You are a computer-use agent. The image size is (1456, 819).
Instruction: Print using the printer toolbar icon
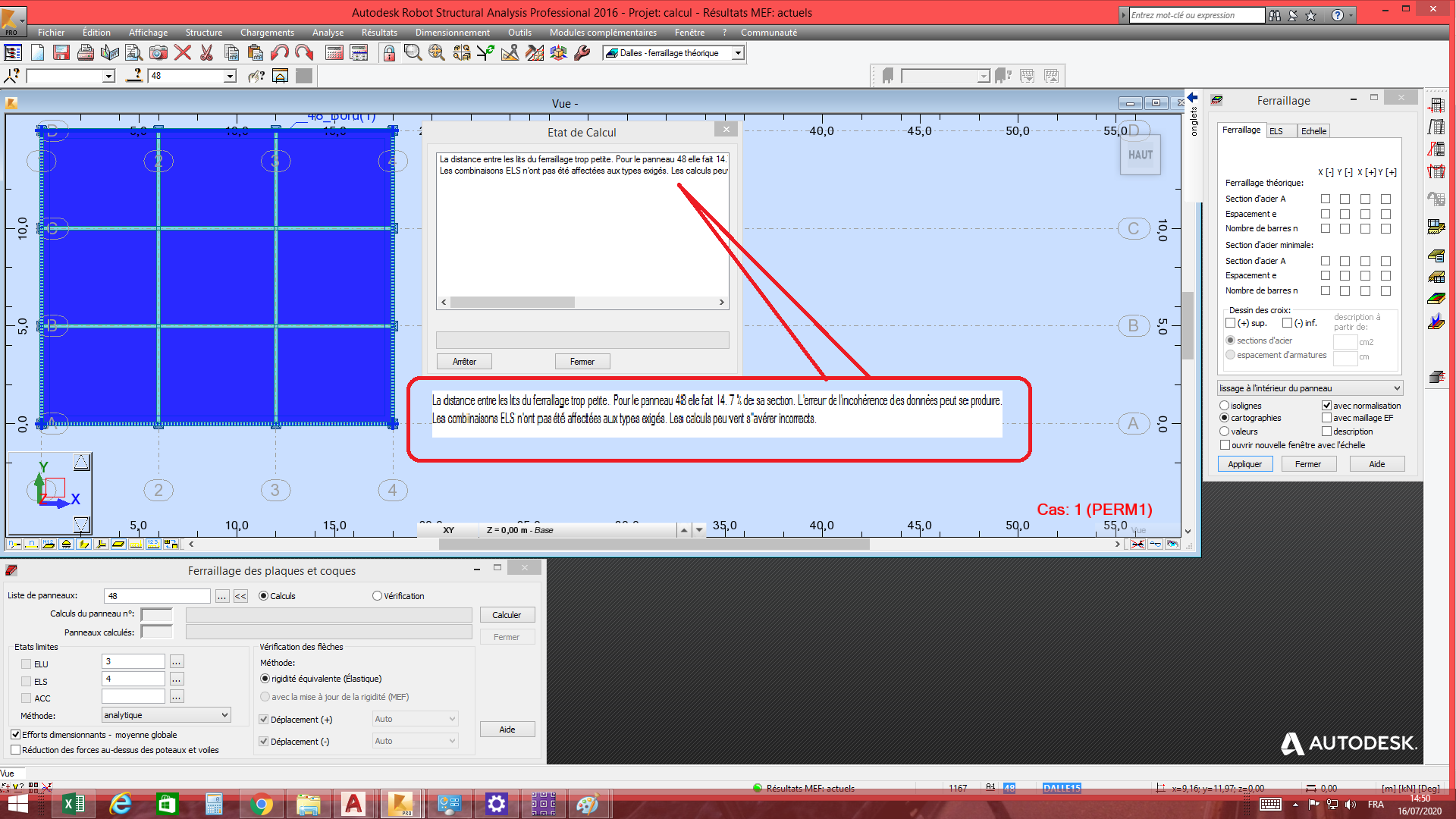pos(86,52)
